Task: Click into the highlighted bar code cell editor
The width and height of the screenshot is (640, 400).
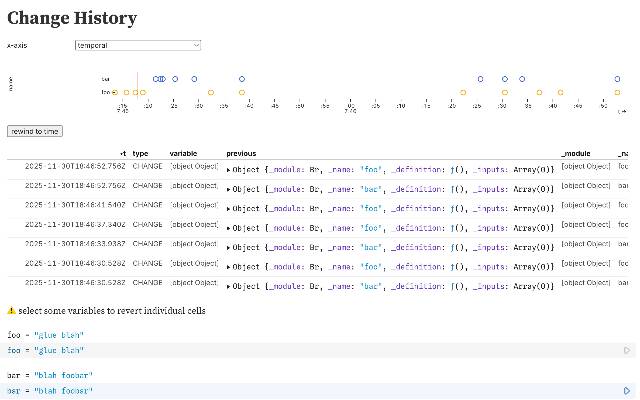Action: click(300, 391)
